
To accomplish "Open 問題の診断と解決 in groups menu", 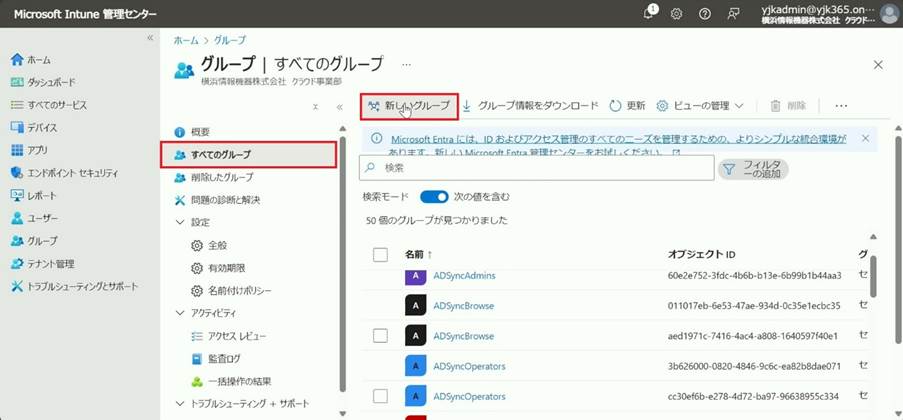I will (217, 200).
